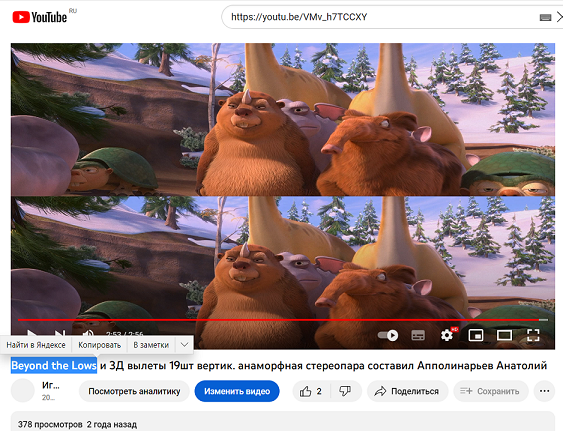
Task: Open the YouTube home logo
Action: point(39,17)
